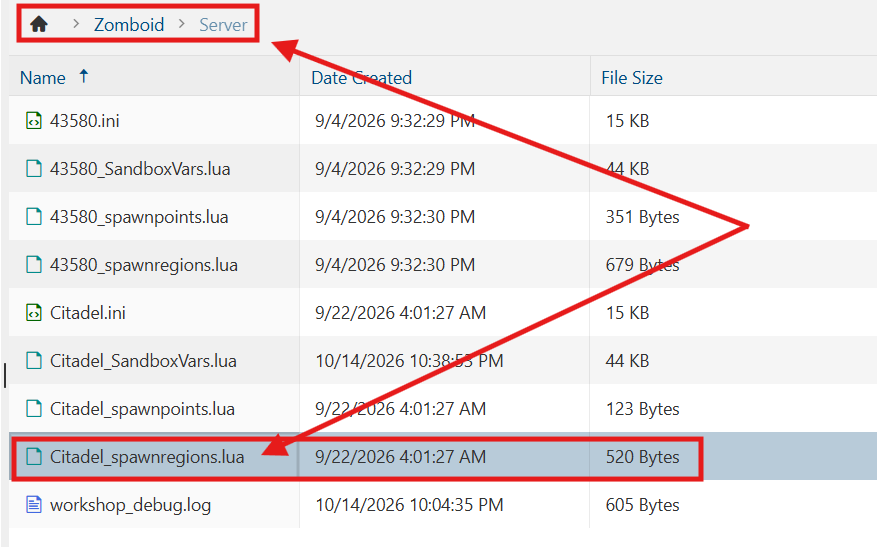Image resolution: width=877 pixels, height=547 pixels.
Task: Select the 123 Bytes size cell
Action: pos(643,409)
